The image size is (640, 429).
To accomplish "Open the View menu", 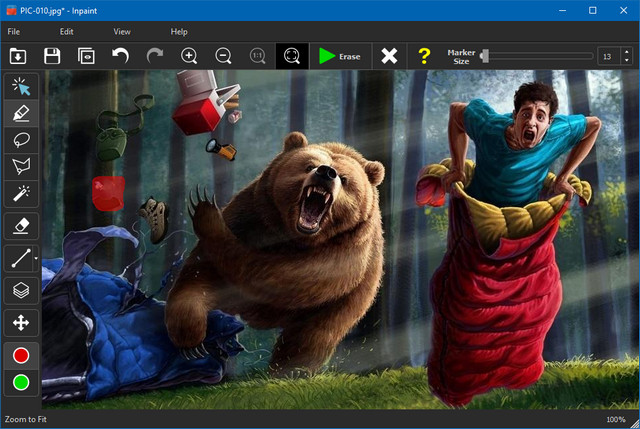I will (122, 32).
